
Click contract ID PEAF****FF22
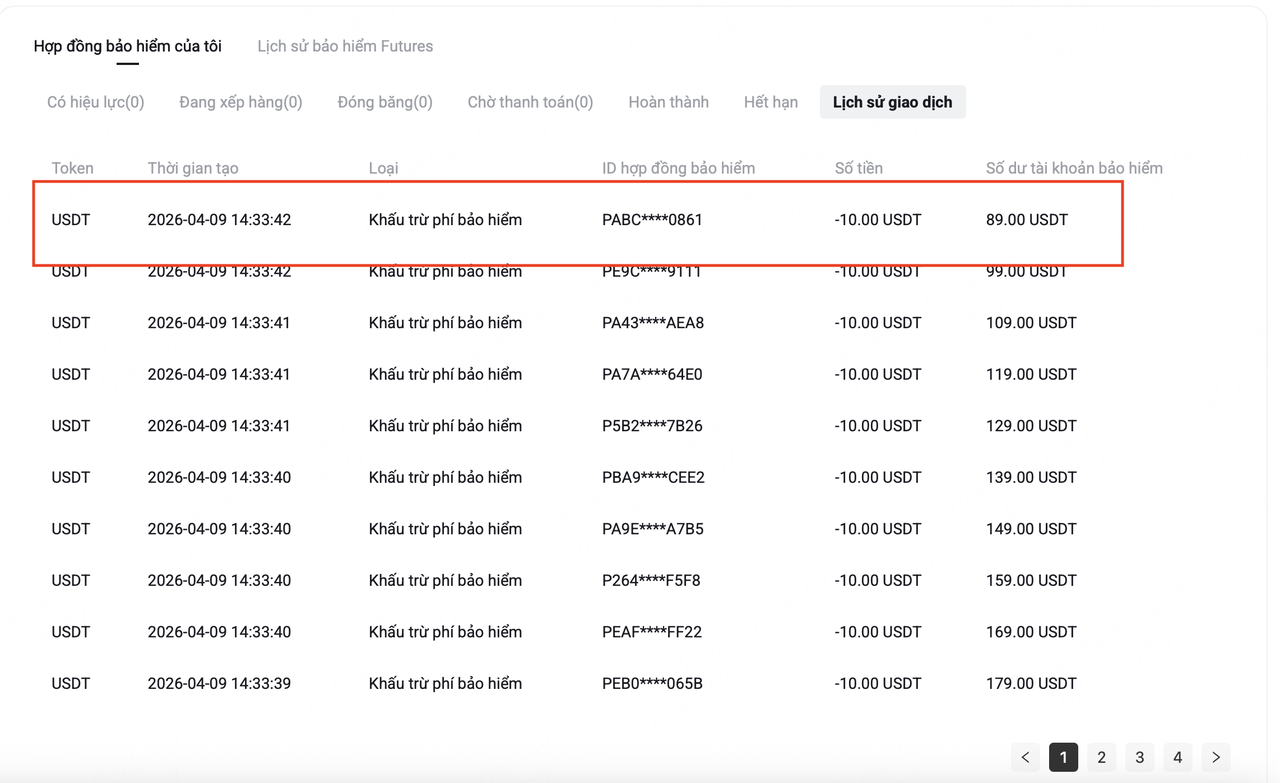(x=652, y=632)
